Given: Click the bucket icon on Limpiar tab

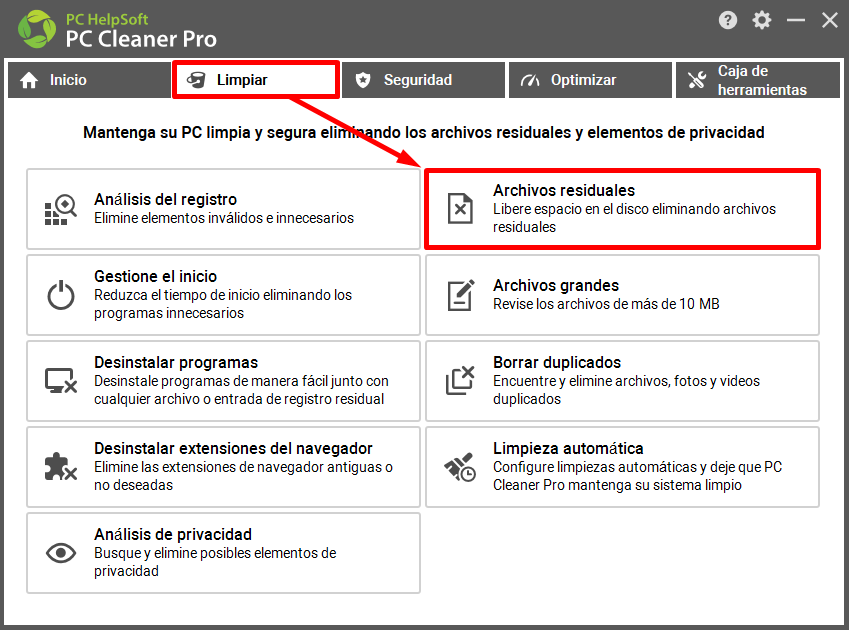Looking at the screenshot, I should point(196,80).
